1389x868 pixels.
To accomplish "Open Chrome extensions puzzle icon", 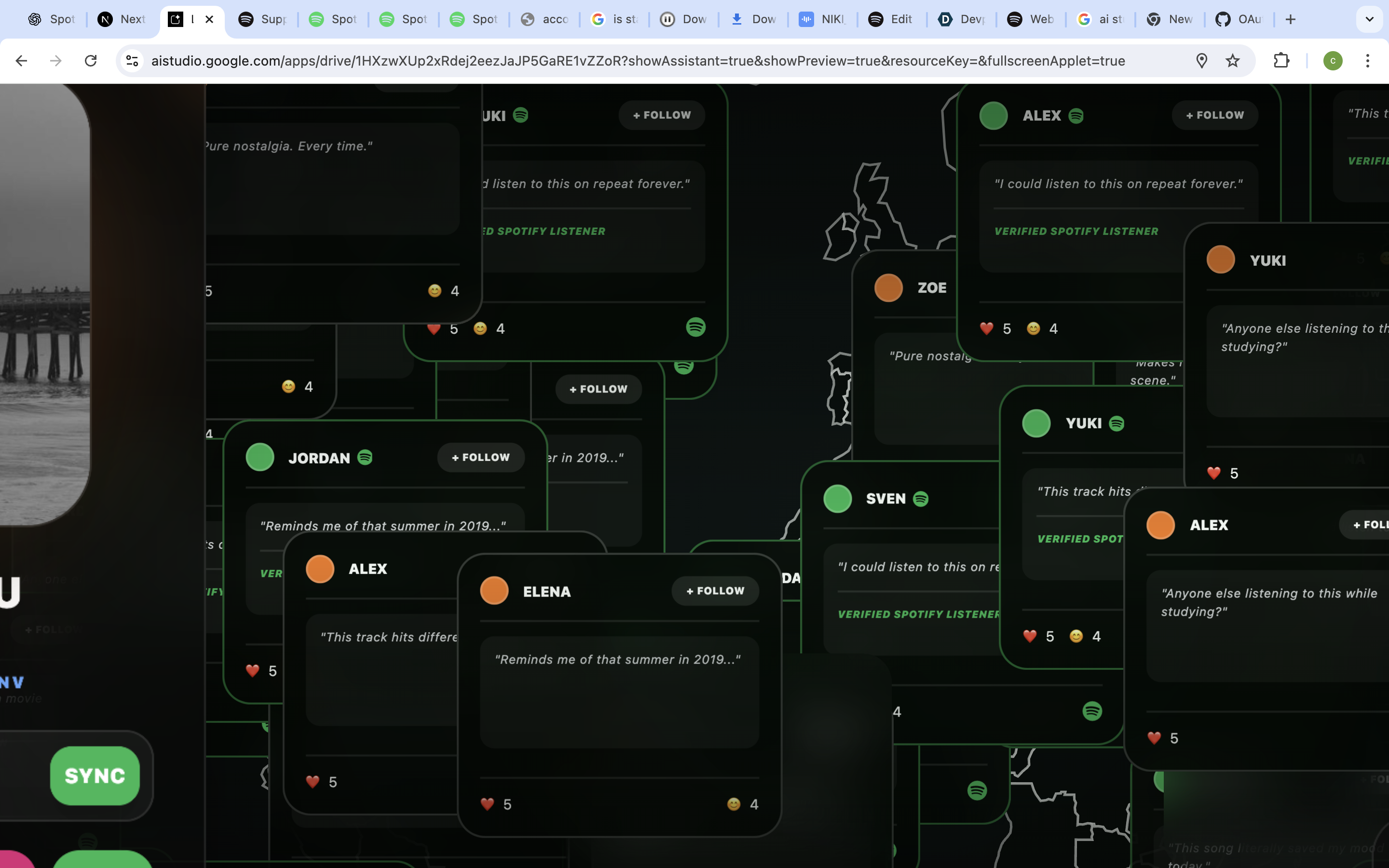I will point(1281,61).
